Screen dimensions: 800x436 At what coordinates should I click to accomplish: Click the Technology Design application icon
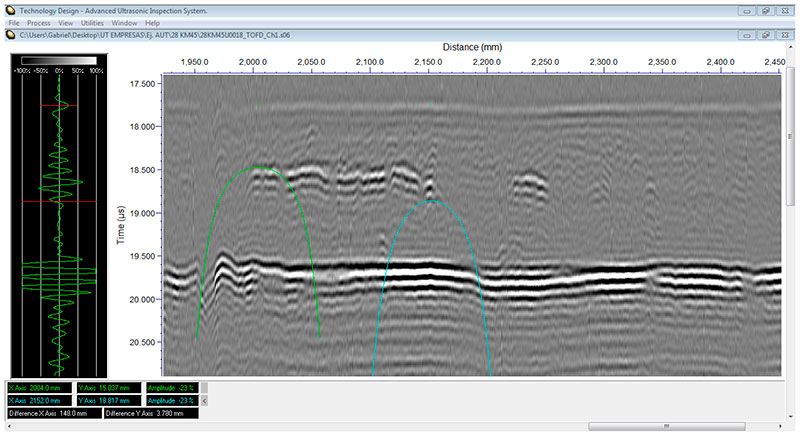[10, 8]
